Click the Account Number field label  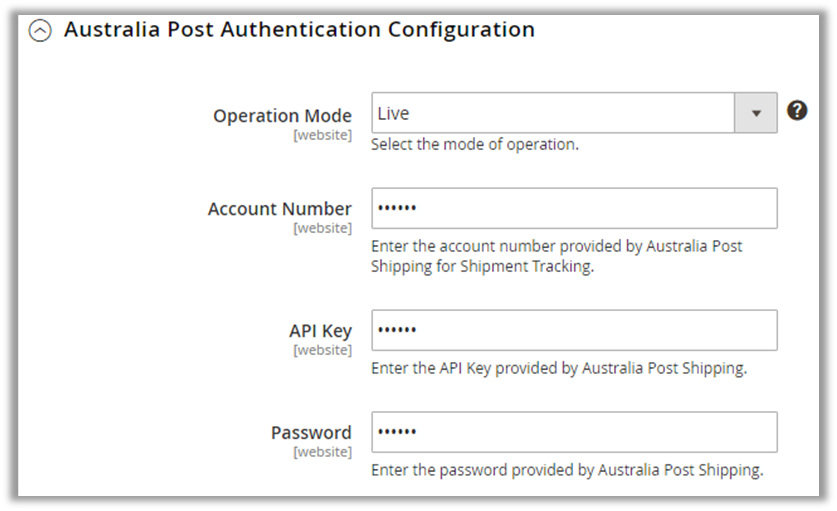[279, 209]
